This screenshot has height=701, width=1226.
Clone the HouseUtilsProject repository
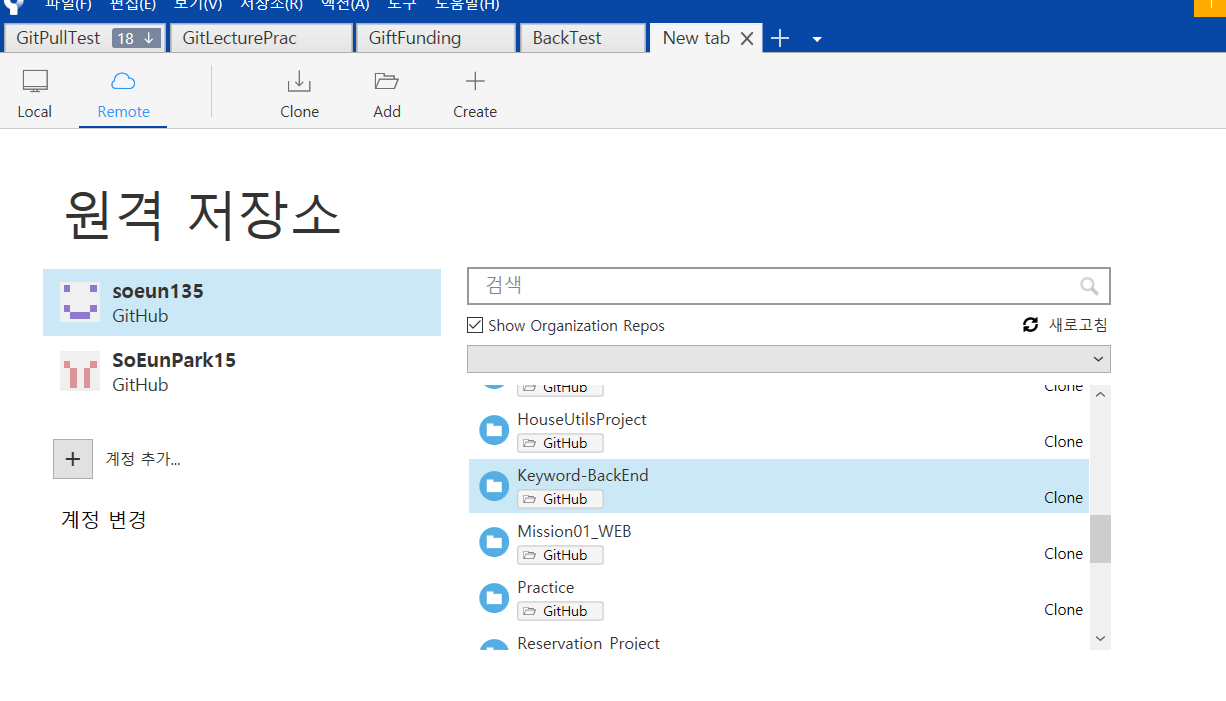(1063, 441)
